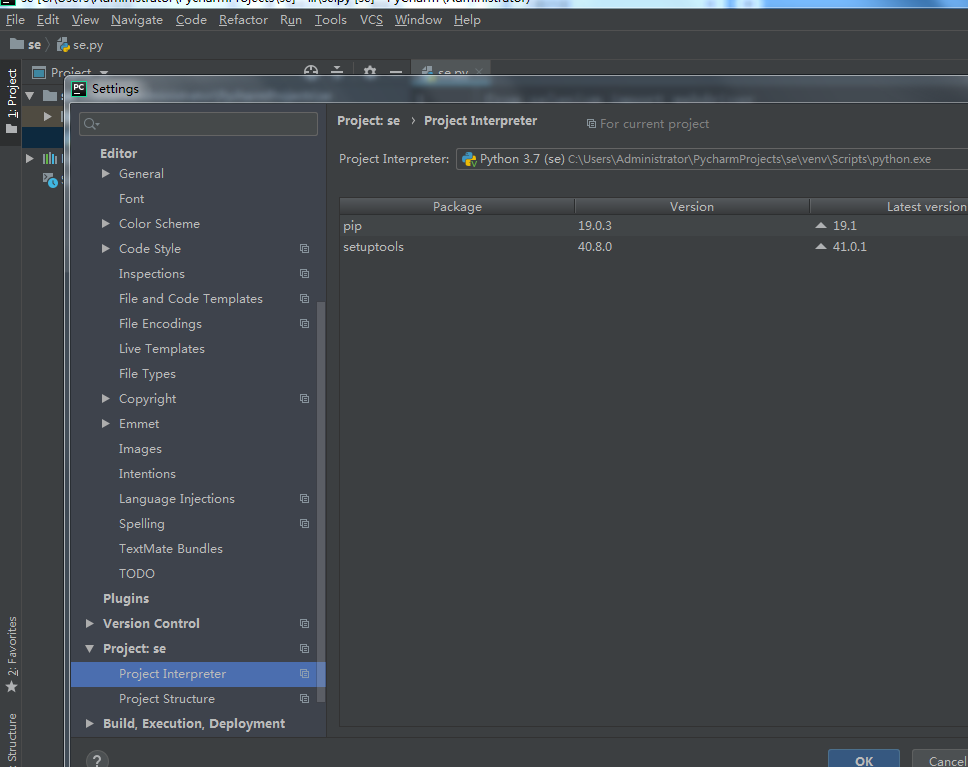Select the pip package row
The image size is (968, 767).
[x=654, y=225]
